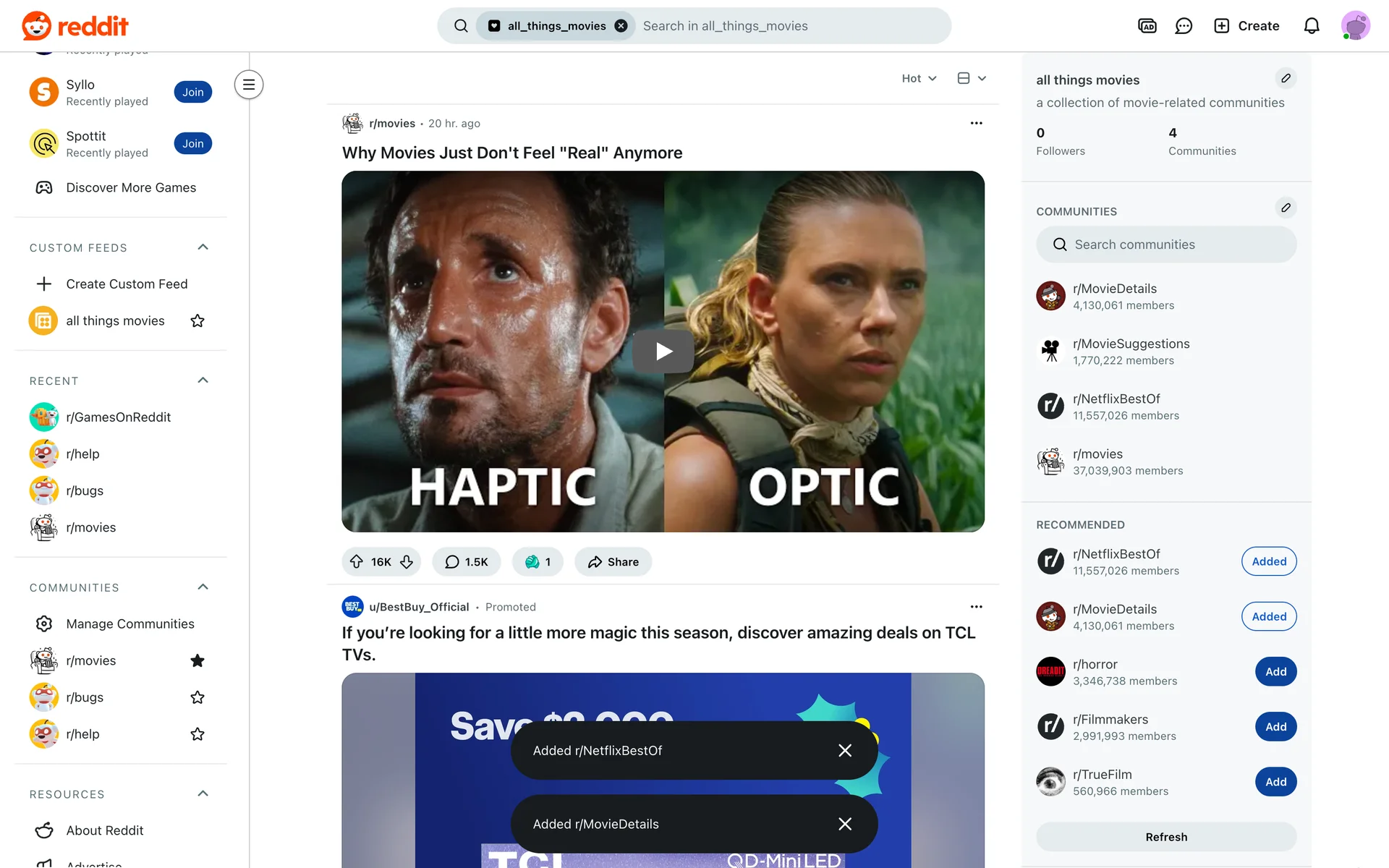Edit the Communities list pencil icon
This screenshot has width=1389, height=868.
1286,208
